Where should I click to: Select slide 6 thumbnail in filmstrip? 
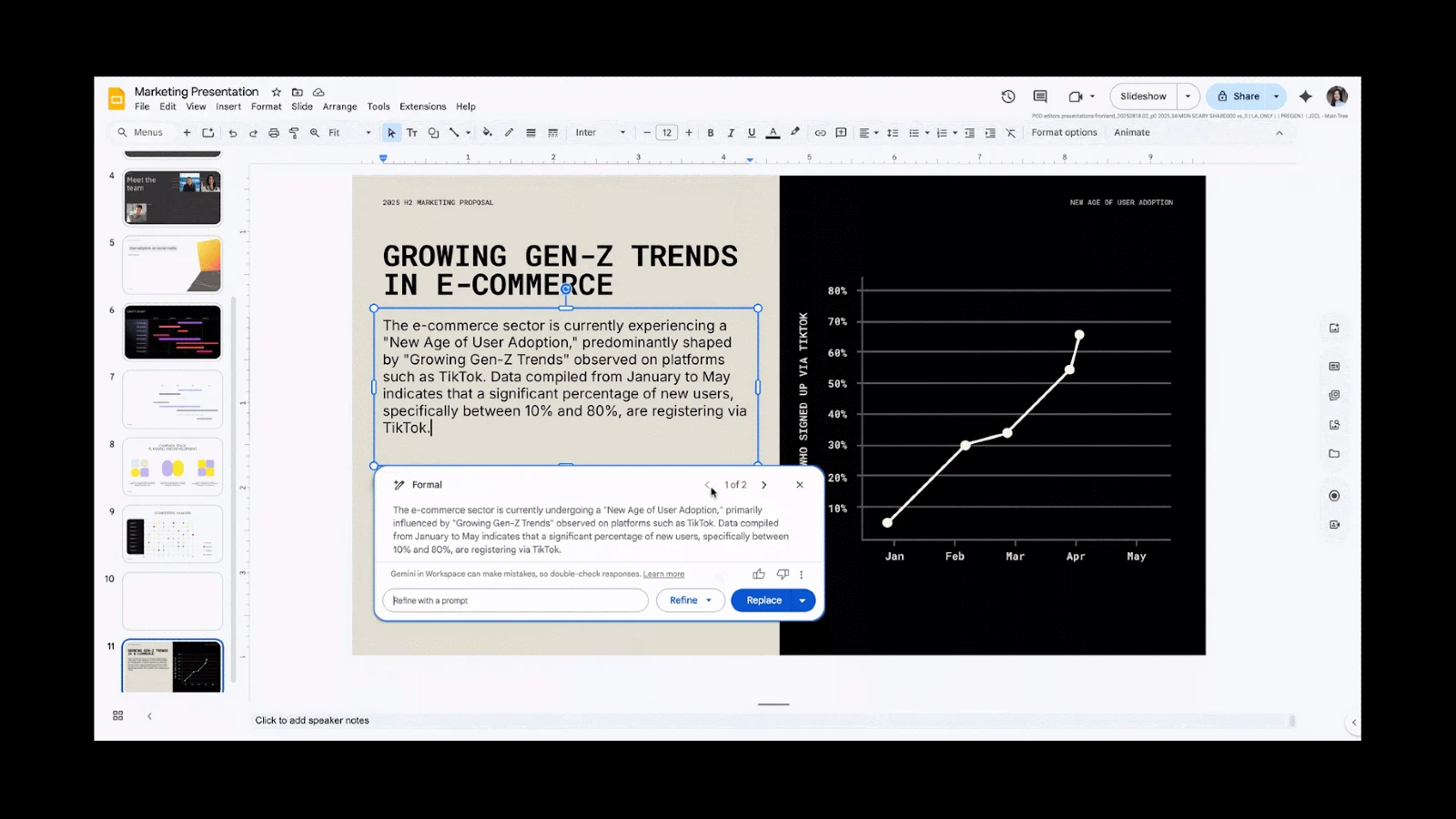[173, 332]
